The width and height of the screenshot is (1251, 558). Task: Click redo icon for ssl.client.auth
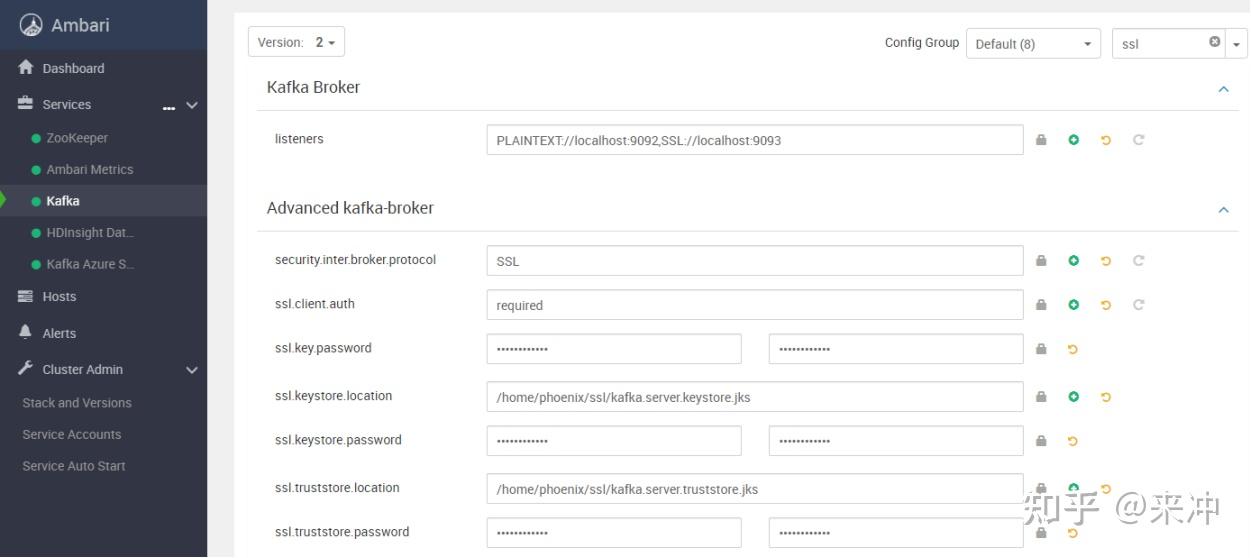pyautogui.click(x=1138, y=305)
